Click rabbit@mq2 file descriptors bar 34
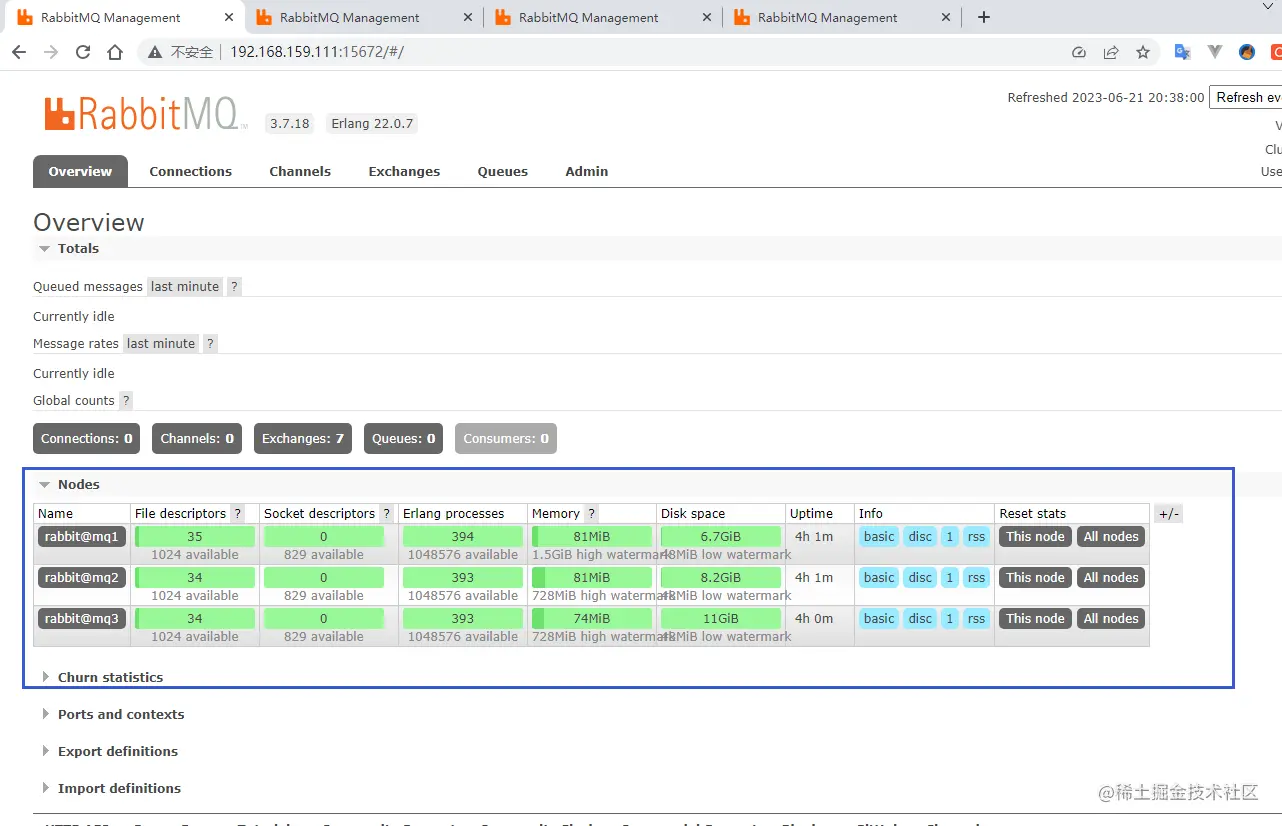1282x826 pixels. [195, 578]
